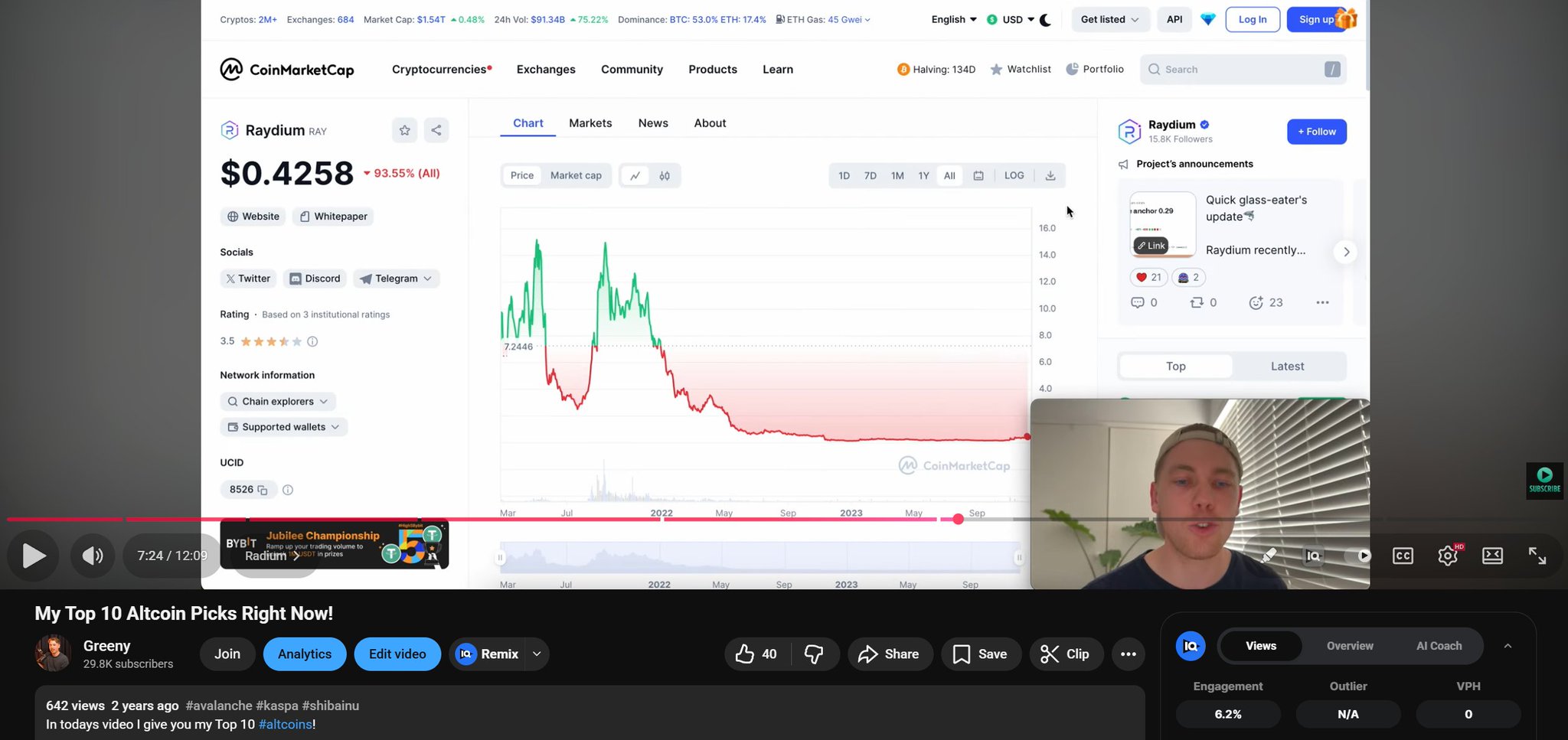
Task: Click the highlighter pen icon in player
Action: (x=1269, y=556)
